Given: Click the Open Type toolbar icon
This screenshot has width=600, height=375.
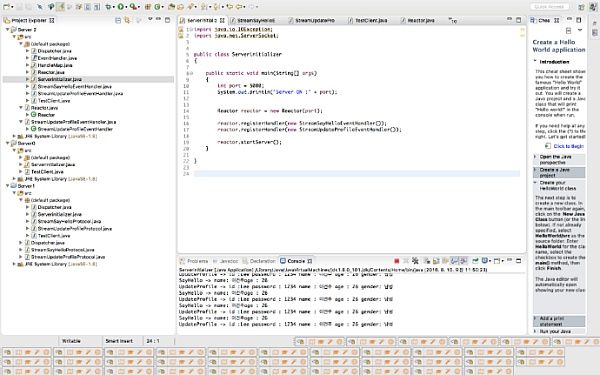Looking at the screenshot, I should [x=171, y=7].
